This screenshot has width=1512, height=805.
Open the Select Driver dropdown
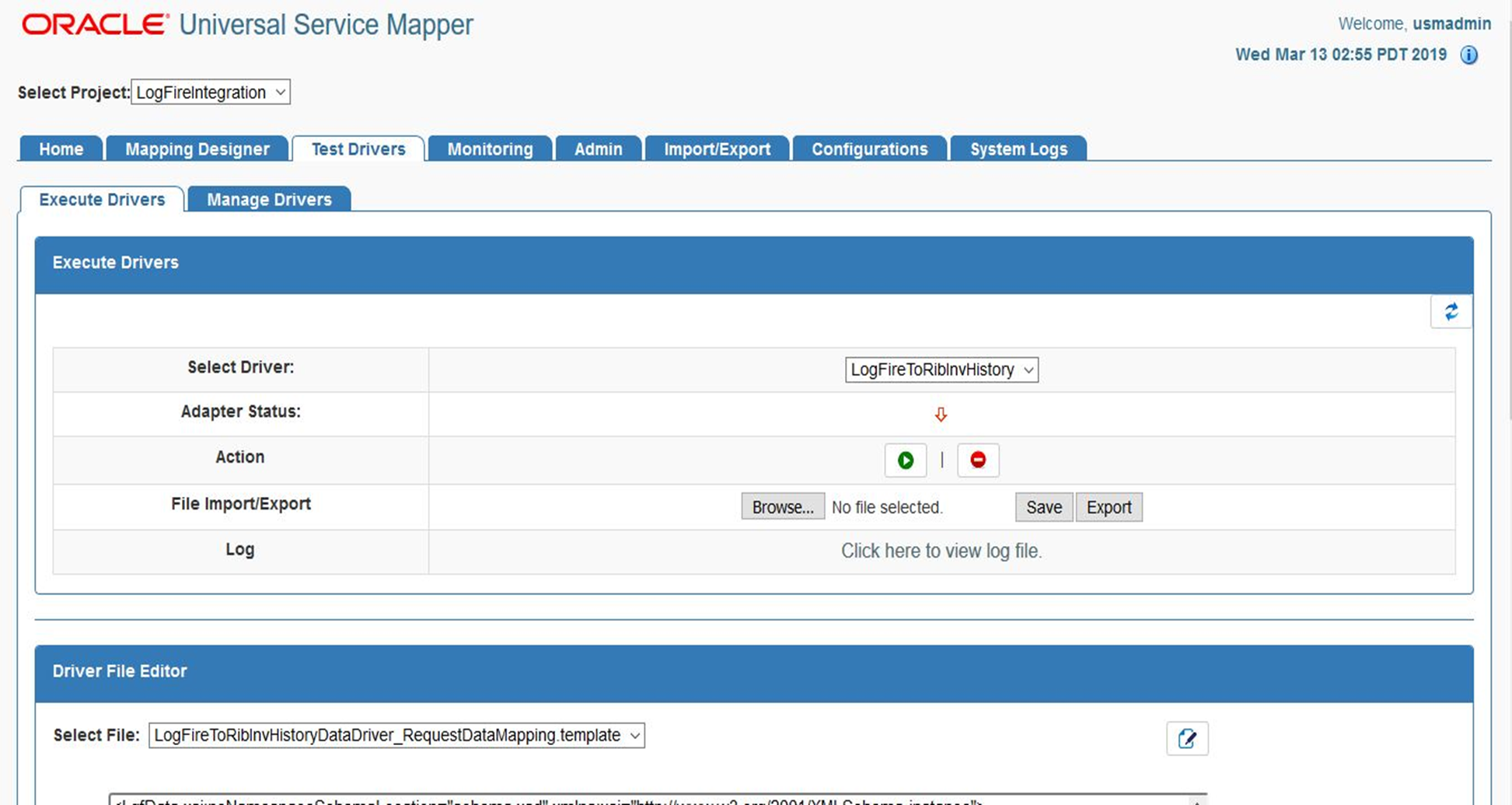pos(941,369)
